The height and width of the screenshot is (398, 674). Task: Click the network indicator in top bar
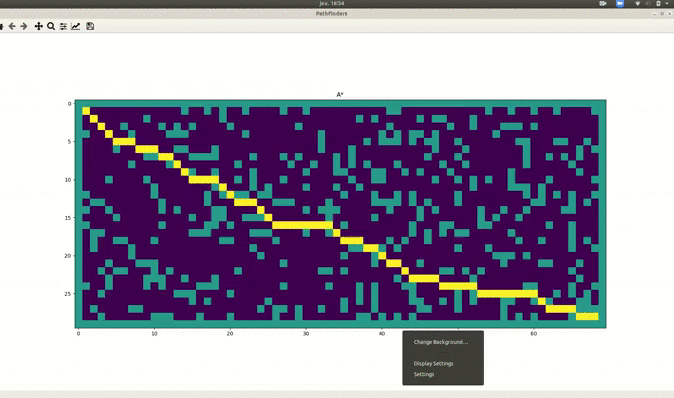pyautogui.click(x=637, y=3)
